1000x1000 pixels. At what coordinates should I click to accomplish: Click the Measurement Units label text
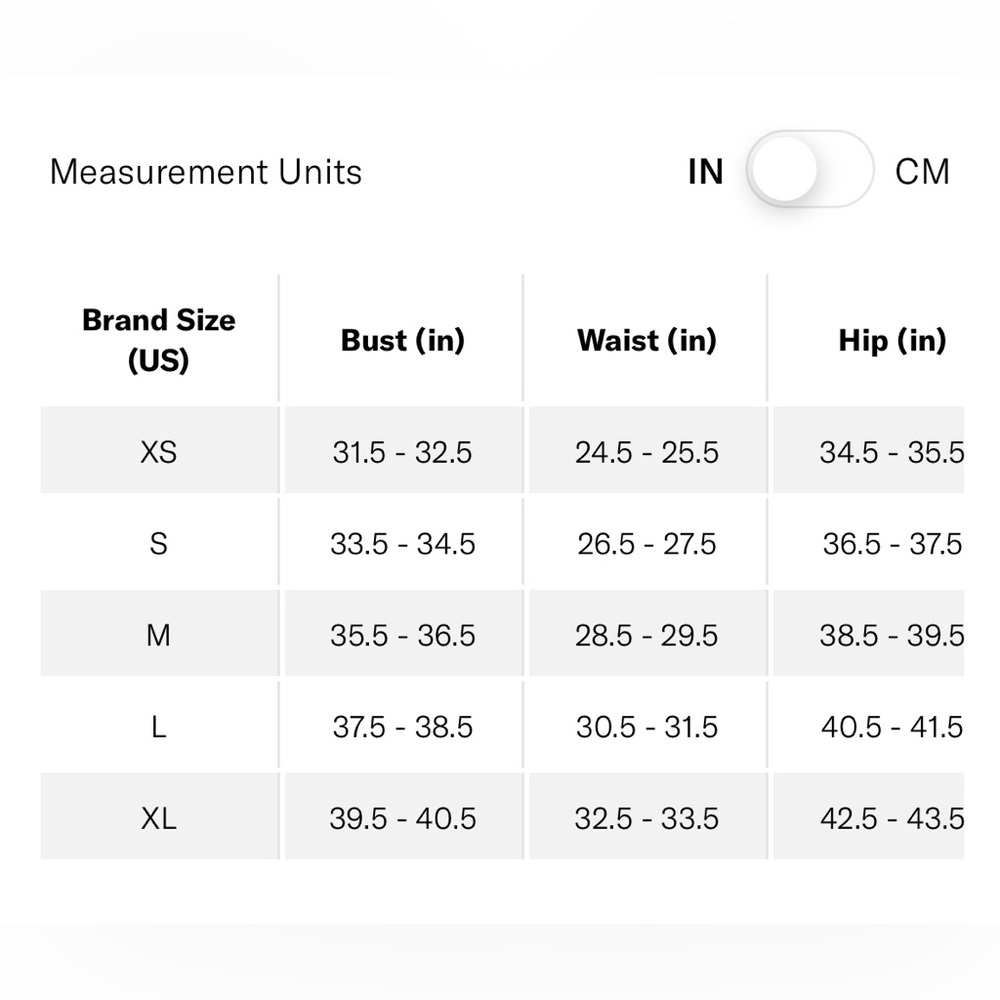pyautogui.click(x=206, y=172)
